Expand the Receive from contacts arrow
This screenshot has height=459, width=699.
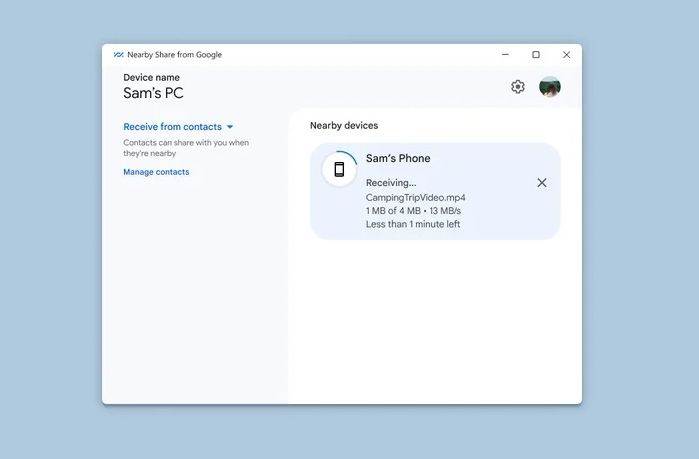[x=230, y=127]
